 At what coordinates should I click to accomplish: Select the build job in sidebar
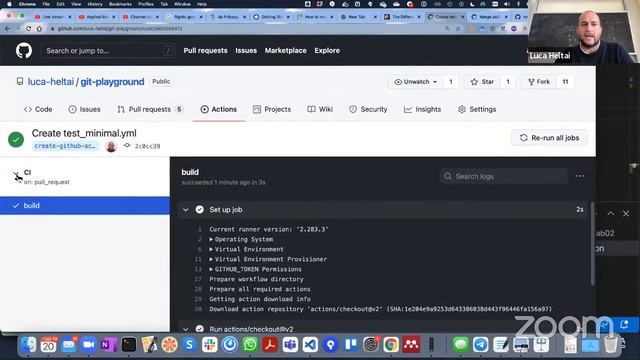pos(85,205)
